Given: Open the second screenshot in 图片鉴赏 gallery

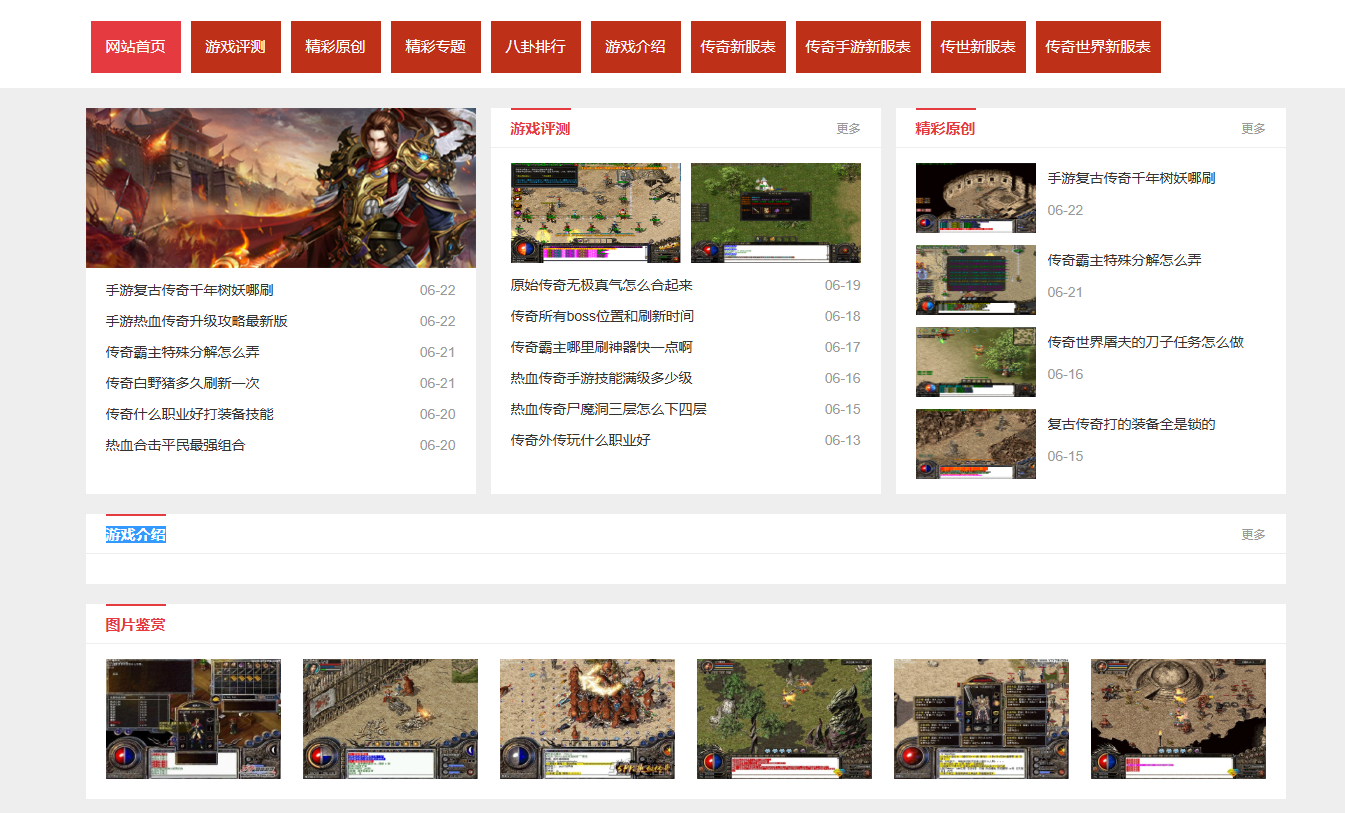Looking at the screenshot, I should (x=390, y=719).
